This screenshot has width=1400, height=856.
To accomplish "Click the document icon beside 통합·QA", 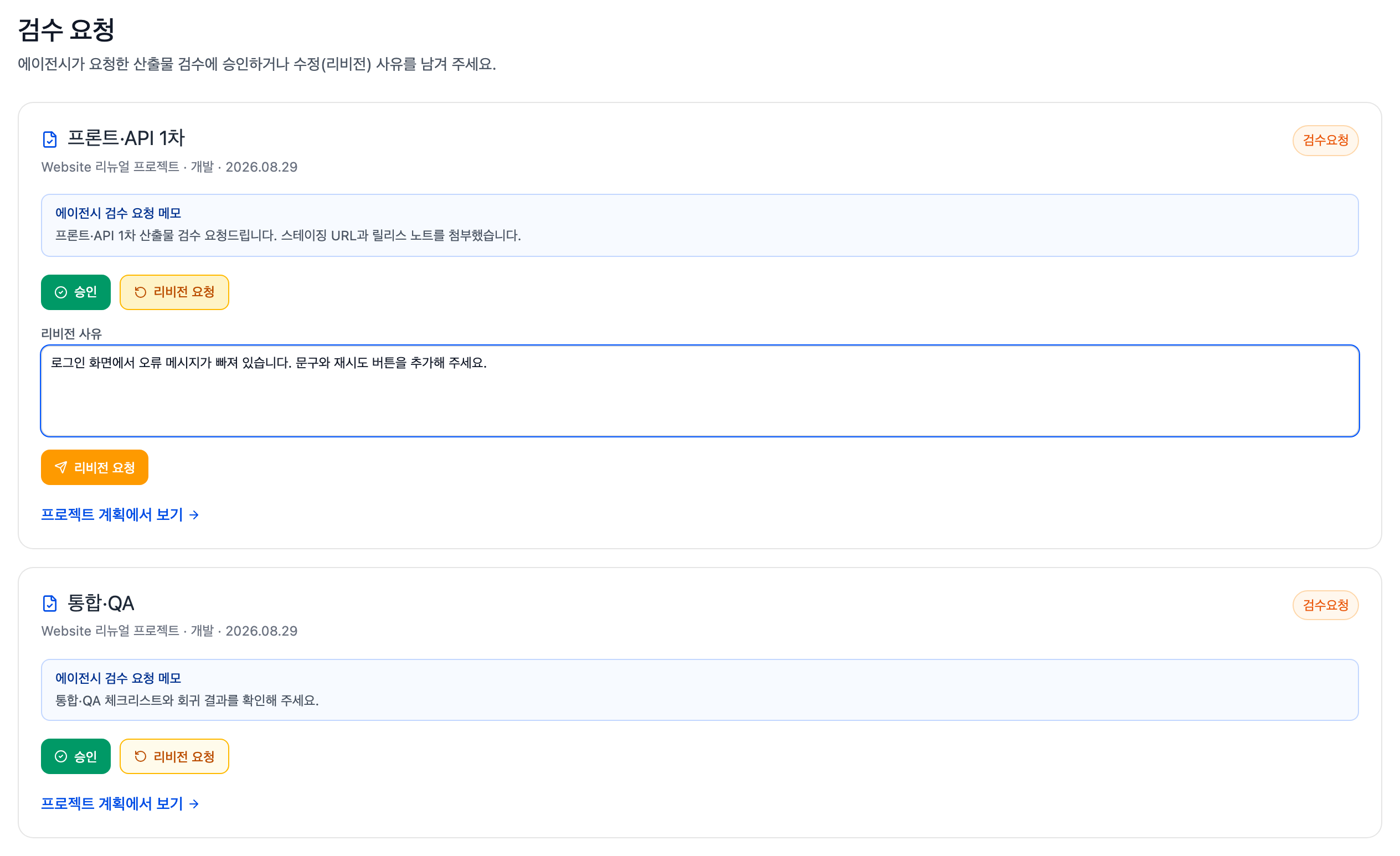I will tap(50, 603).
